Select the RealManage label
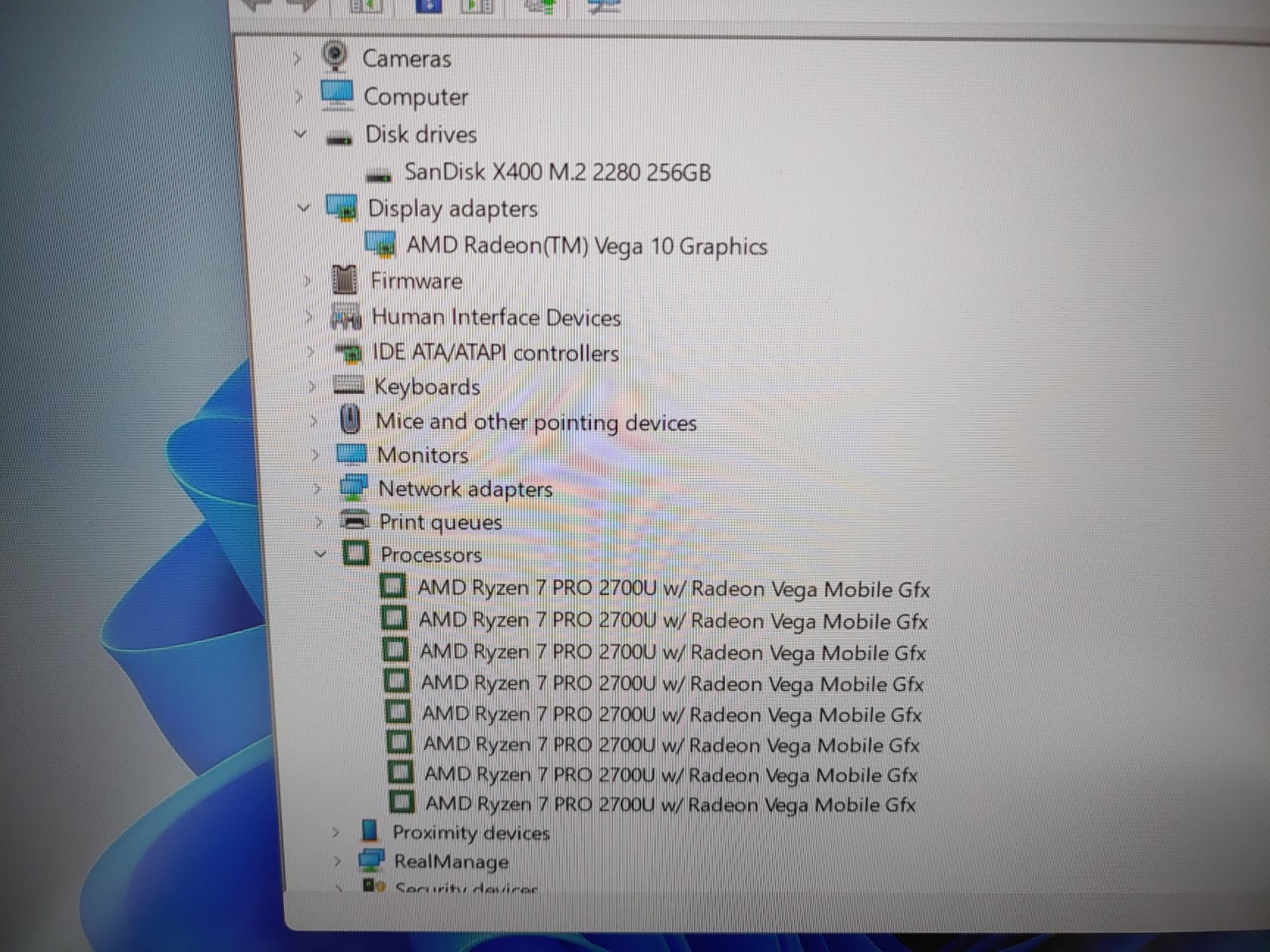Image resolution: width=1270 pixels, height=952 pixels. tap(452, 862)
